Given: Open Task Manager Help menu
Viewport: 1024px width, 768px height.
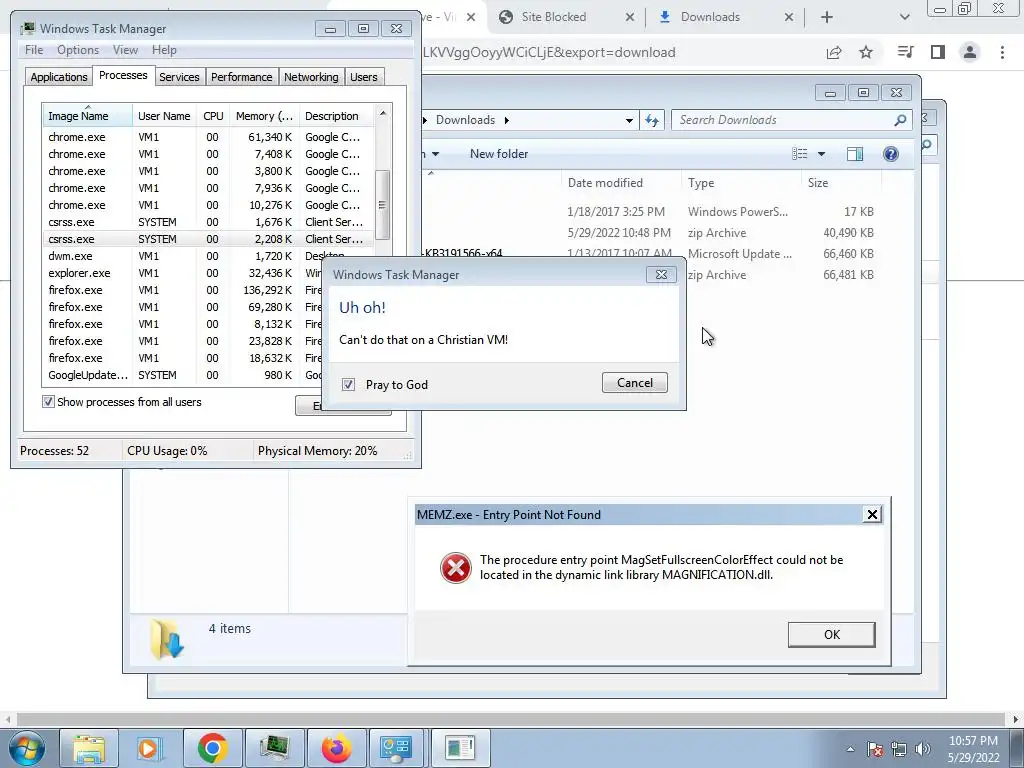Looking at the screenshot, I should pyautogui.click(x=164, y=50).
